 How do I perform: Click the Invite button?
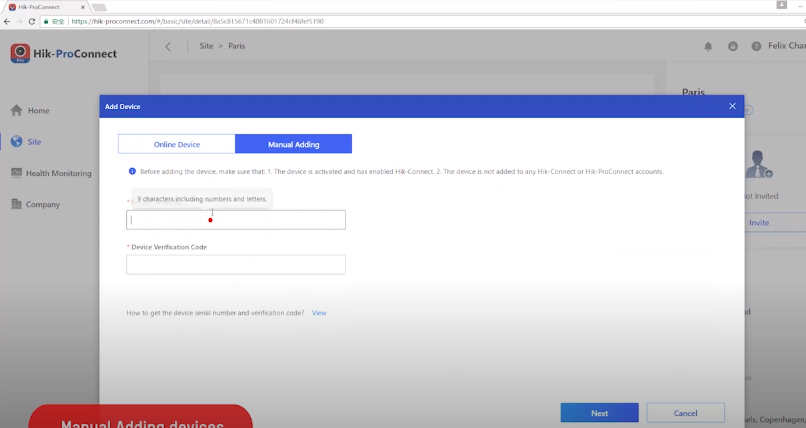click(x=759, y=222)
